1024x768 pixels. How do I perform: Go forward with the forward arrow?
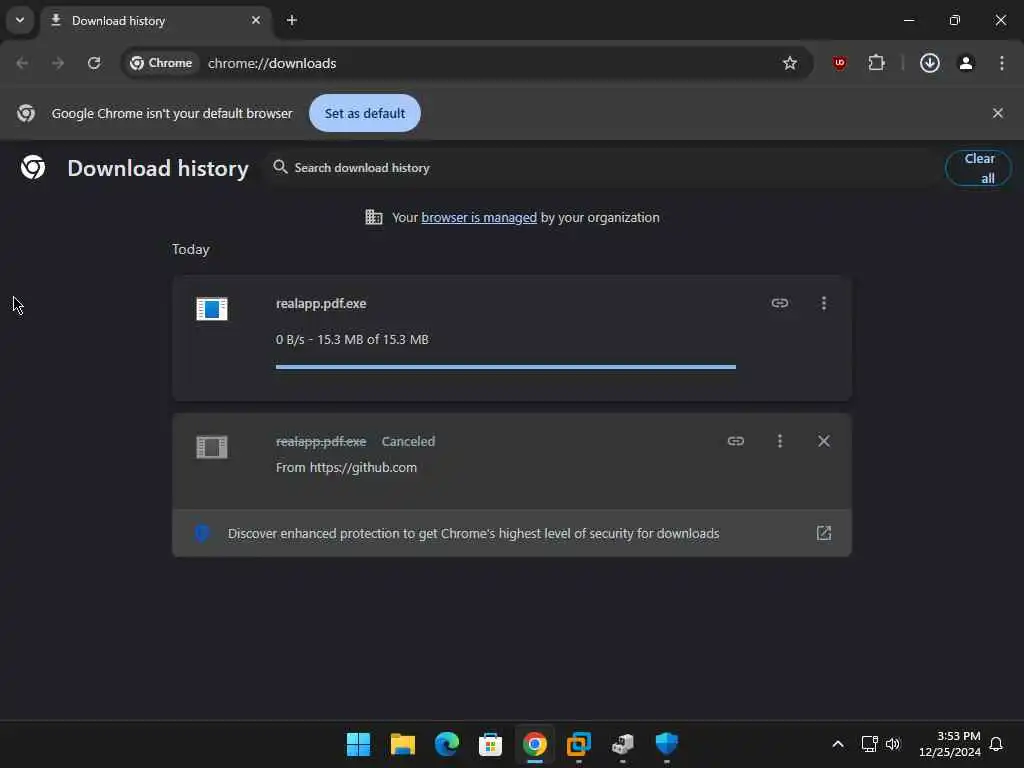pos(58,63)
